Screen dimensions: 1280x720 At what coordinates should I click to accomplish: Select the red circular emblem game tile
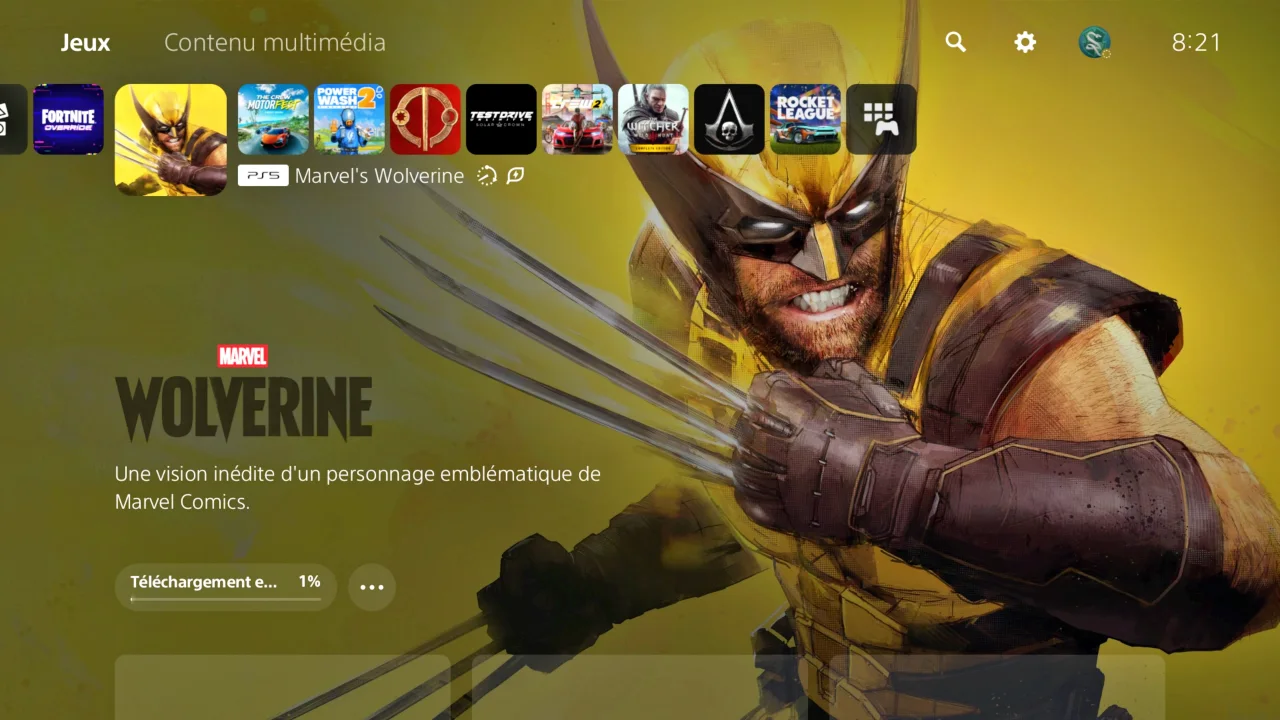coord(425,119)
